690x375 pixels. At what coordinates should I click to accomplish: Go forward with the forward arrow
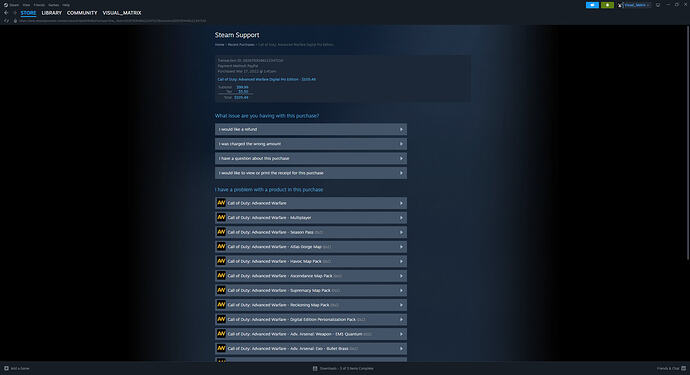point(15,13)
